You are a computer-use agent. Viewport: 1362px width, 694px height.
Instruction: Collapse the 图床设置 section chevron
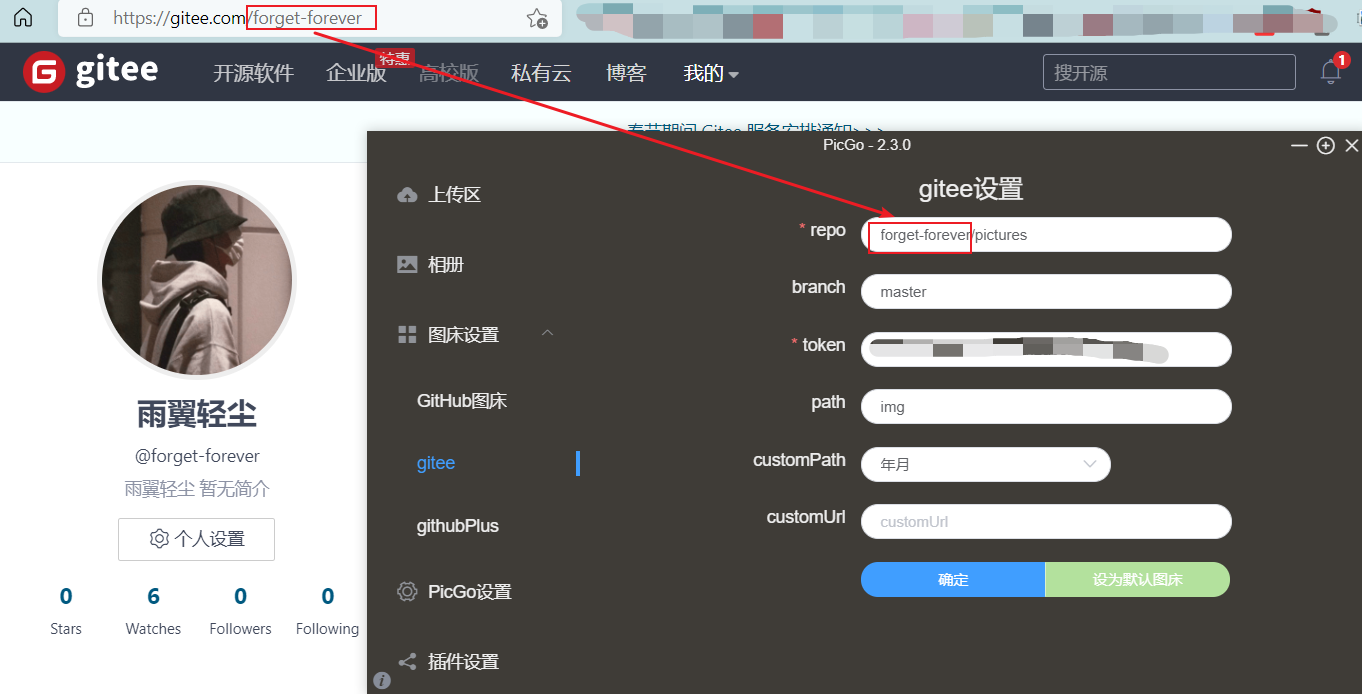point(547,334)
